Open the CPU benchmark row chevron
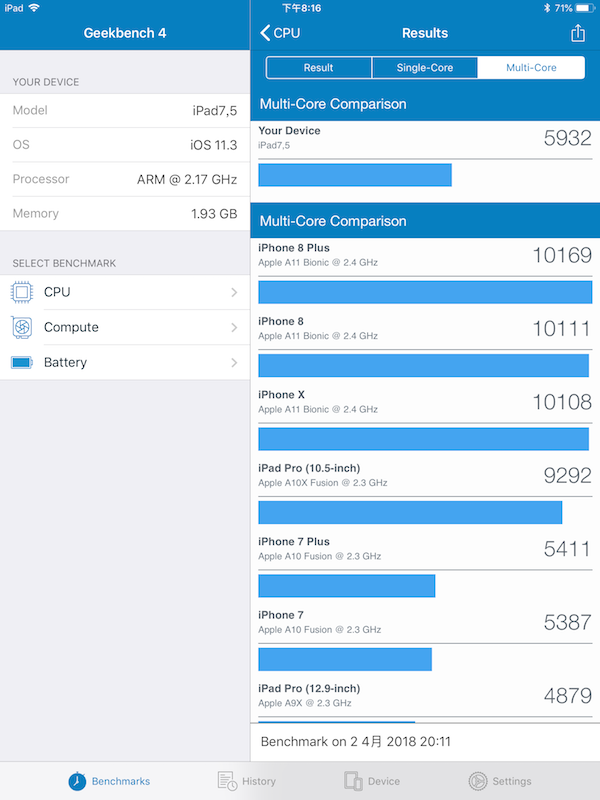Image resolution: width=600 pixels, height=800 pixels. pyautogui.click(x=234, y=292)
